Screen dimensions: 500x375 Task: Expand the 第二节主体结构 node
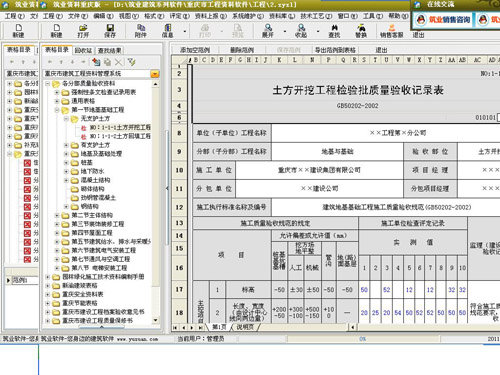pos(57,215)
